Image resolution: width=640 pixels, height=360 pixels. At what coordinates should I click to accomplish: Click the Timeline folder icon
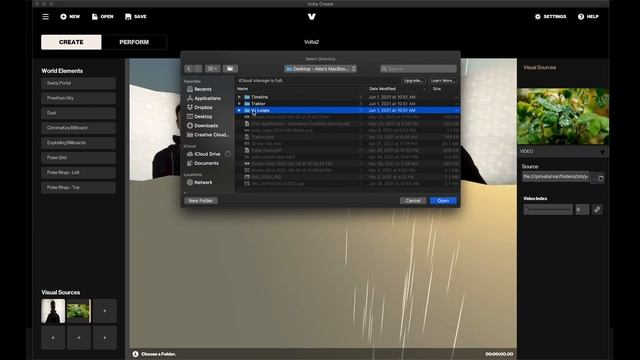pyautogui.click(x=247, y=97)
